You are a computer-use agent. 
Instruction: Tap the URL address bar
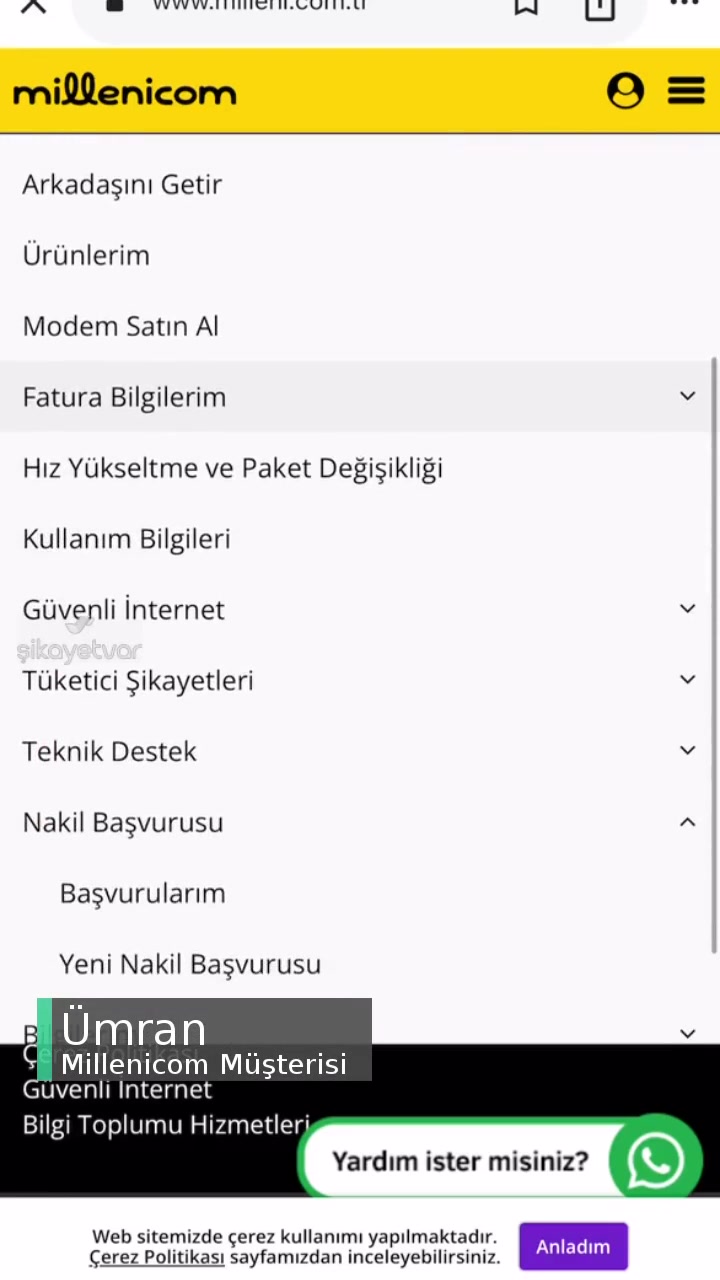pyautogui.click(x=258, y=8)
